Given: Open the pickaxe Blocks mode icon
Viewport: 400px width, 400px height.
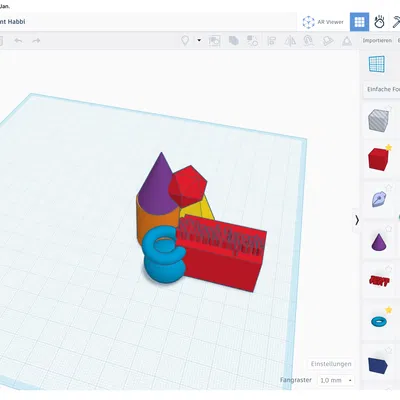Looking at the screenshot, I should point(396,22).
